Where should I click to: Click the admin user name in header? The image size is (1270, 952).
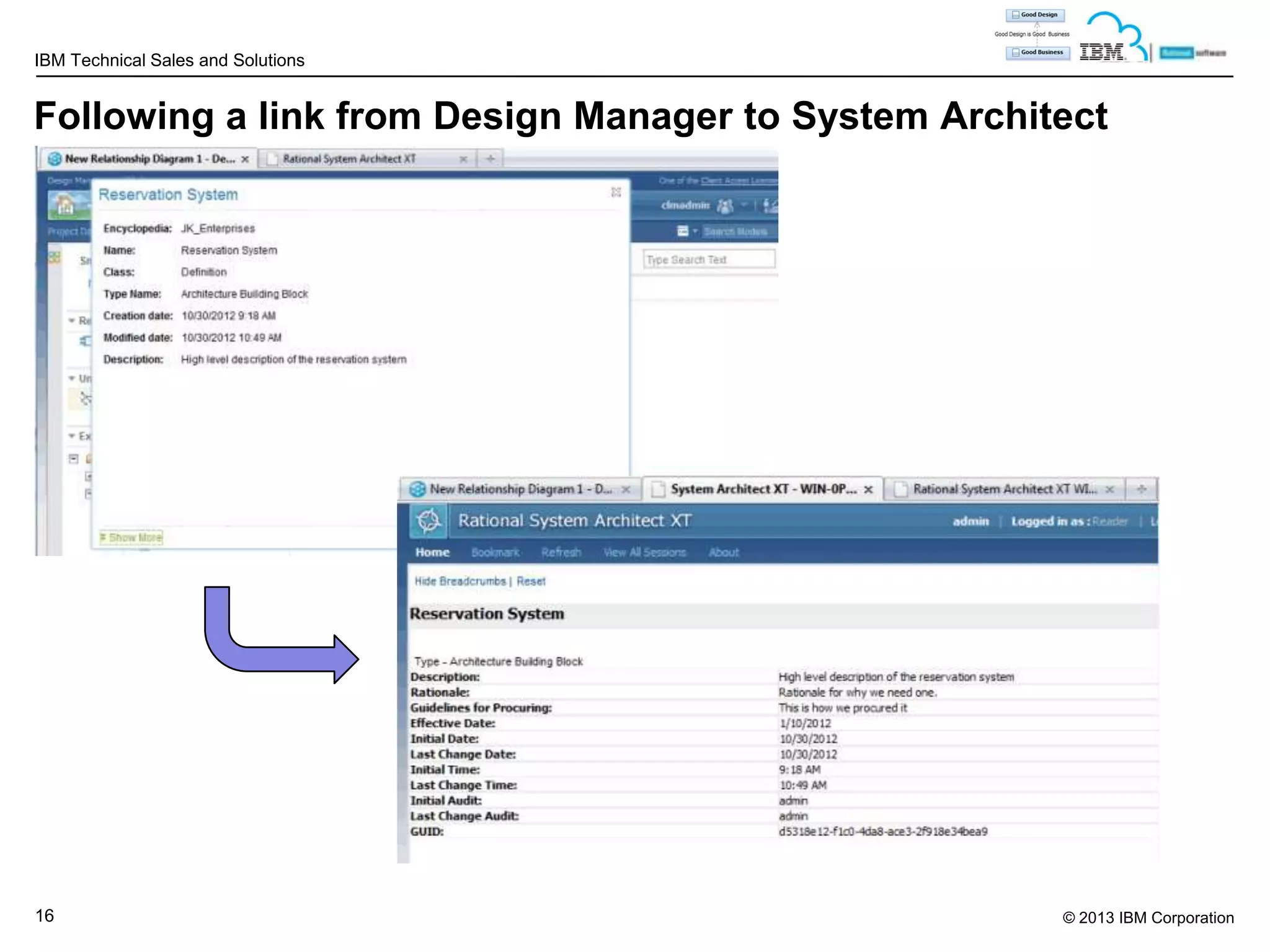970,522
